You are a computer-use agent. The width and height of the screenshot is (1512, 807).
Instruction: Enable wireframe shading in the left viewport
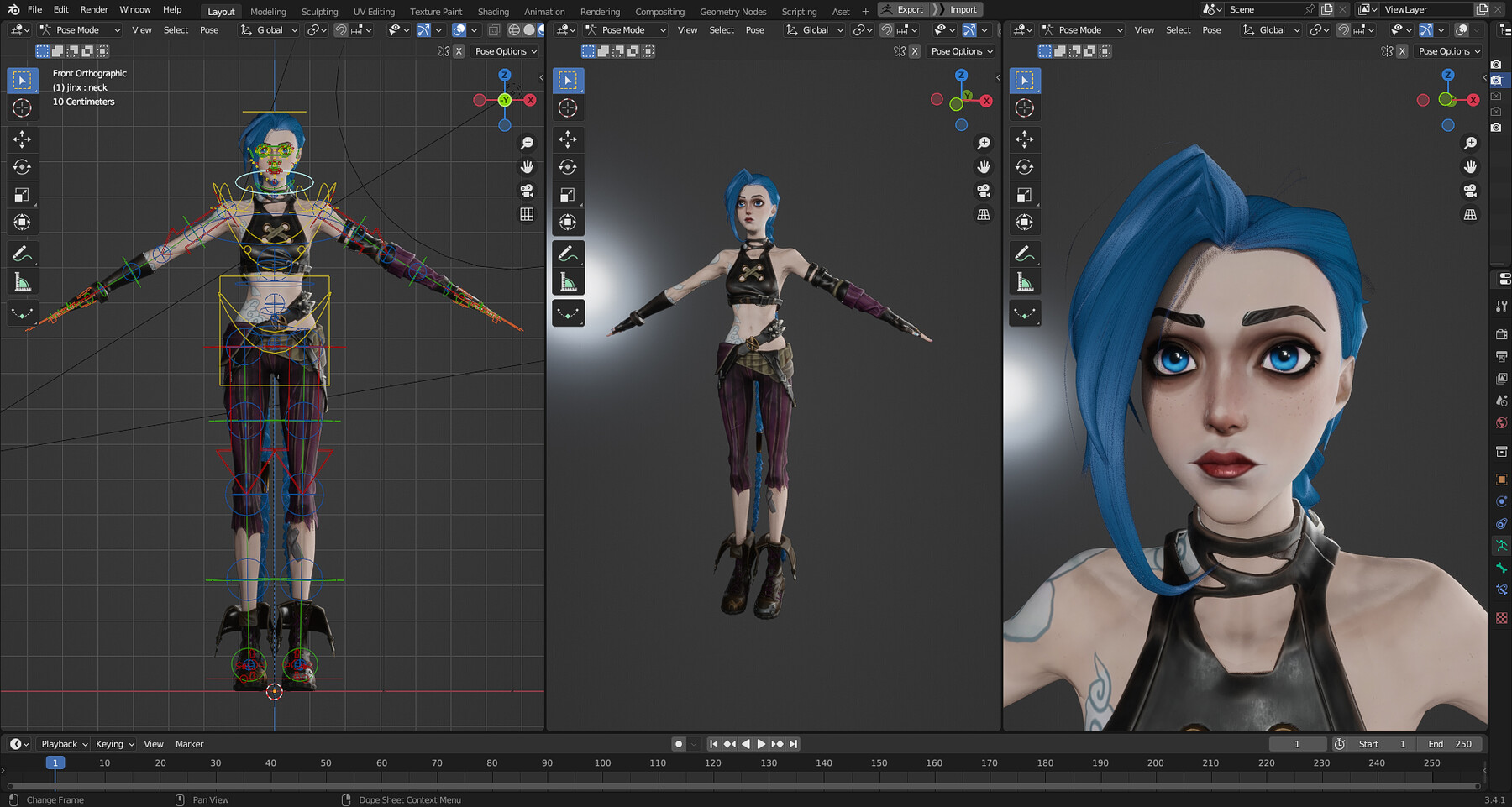point(514,30)
